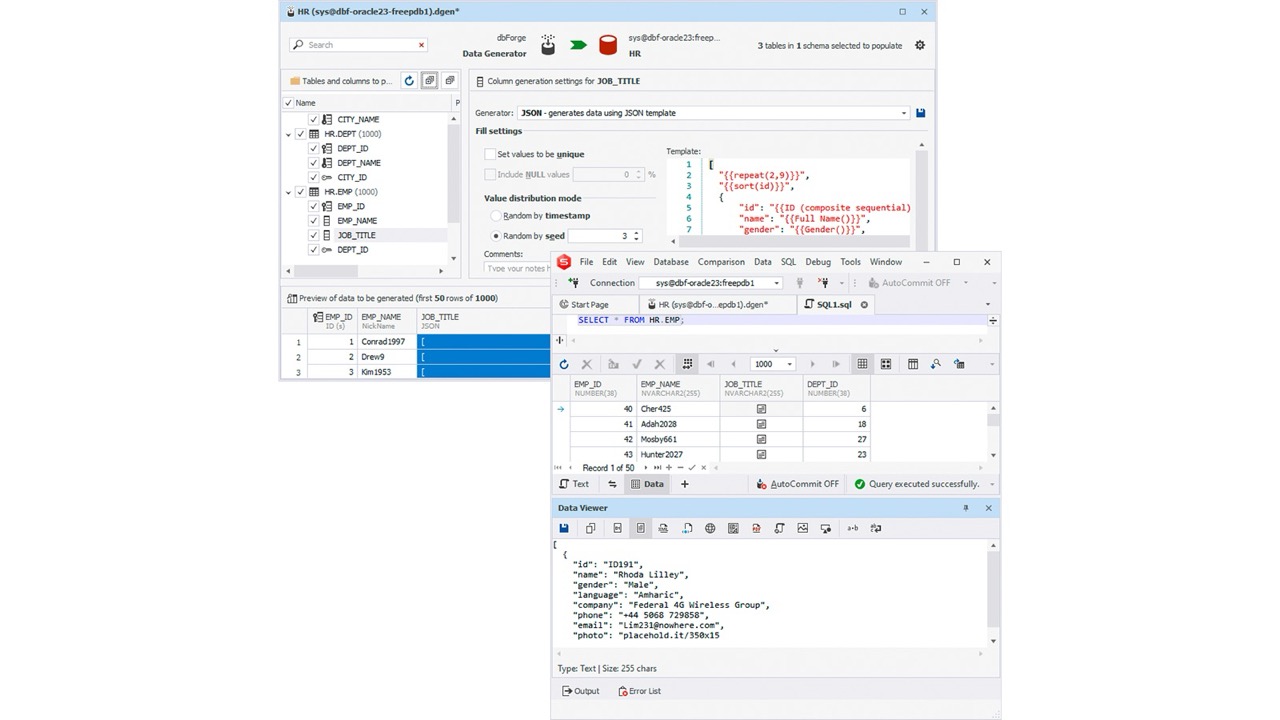Screen dimensions: 1280x720
Task: Collapse the HR.EMP table node
Action: pos(287,191)
